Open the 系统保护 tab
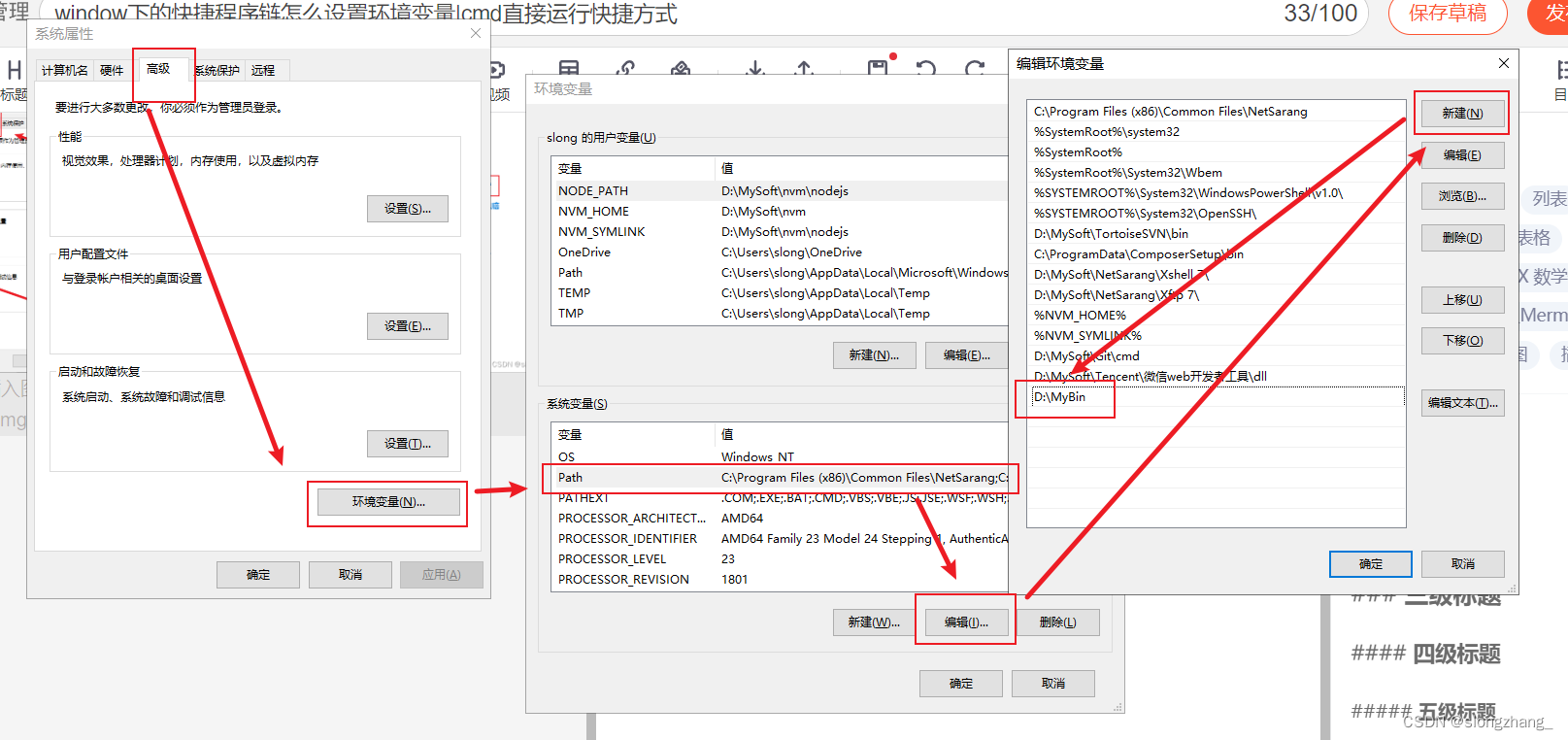 coord(217,70)
